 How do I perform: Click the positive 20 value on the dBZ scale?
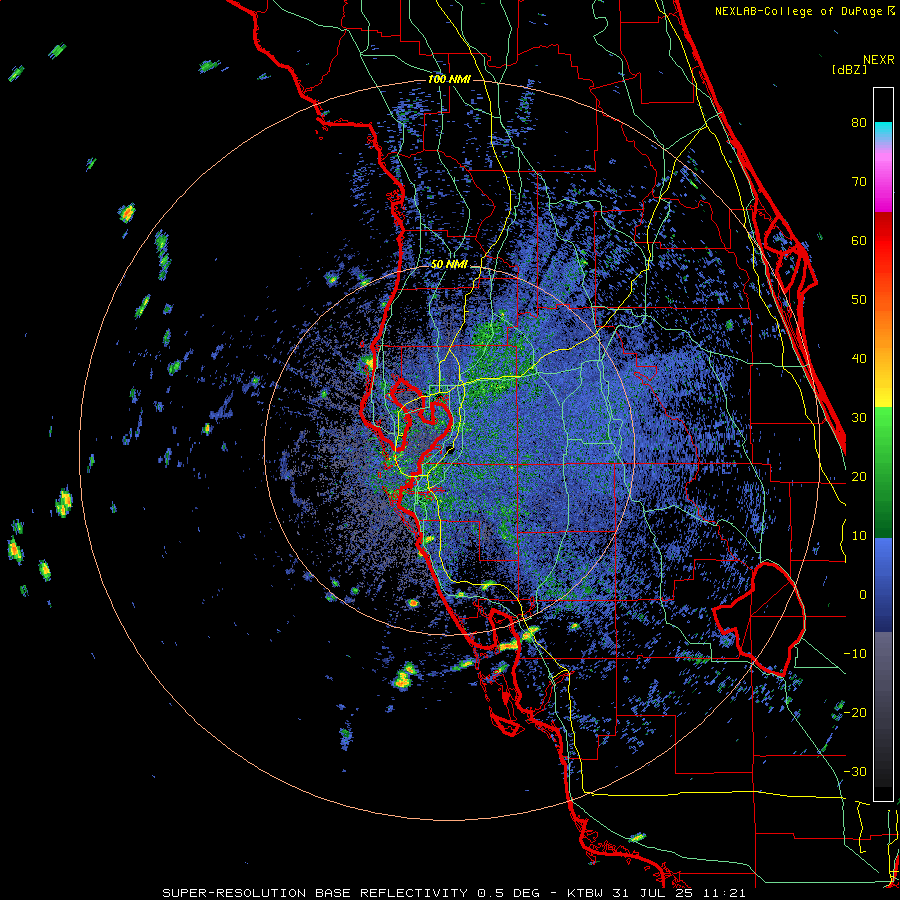tap(859, 477)
